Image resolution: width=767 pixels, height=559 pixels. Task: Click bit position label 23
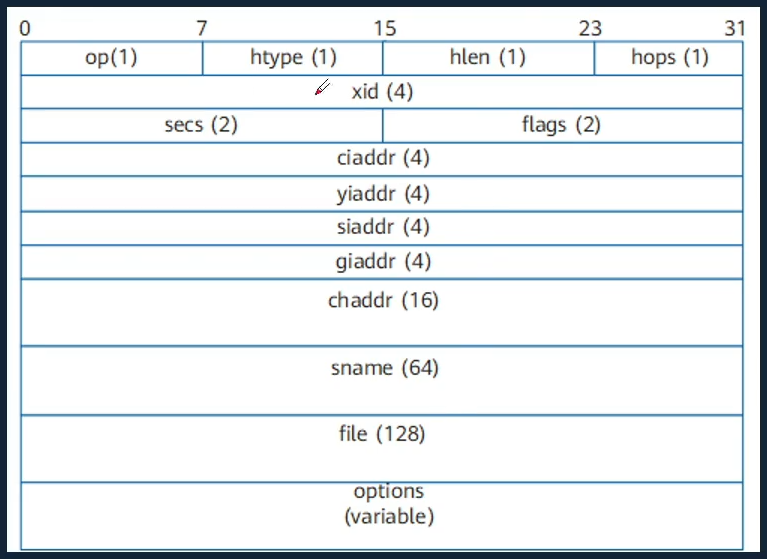pos(590,29)
